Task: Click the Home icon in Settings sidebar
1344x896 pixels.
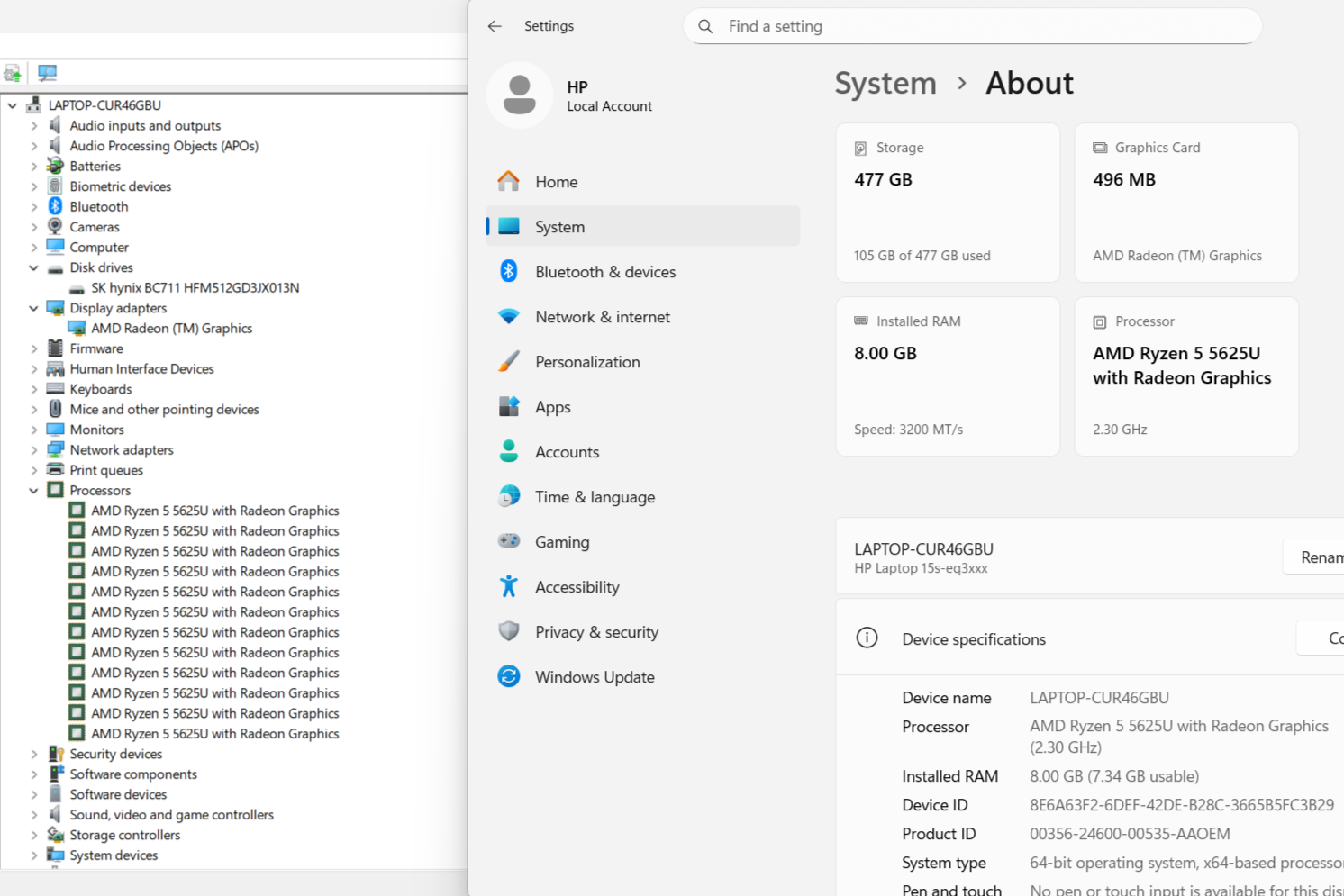Action: [509, 181]
